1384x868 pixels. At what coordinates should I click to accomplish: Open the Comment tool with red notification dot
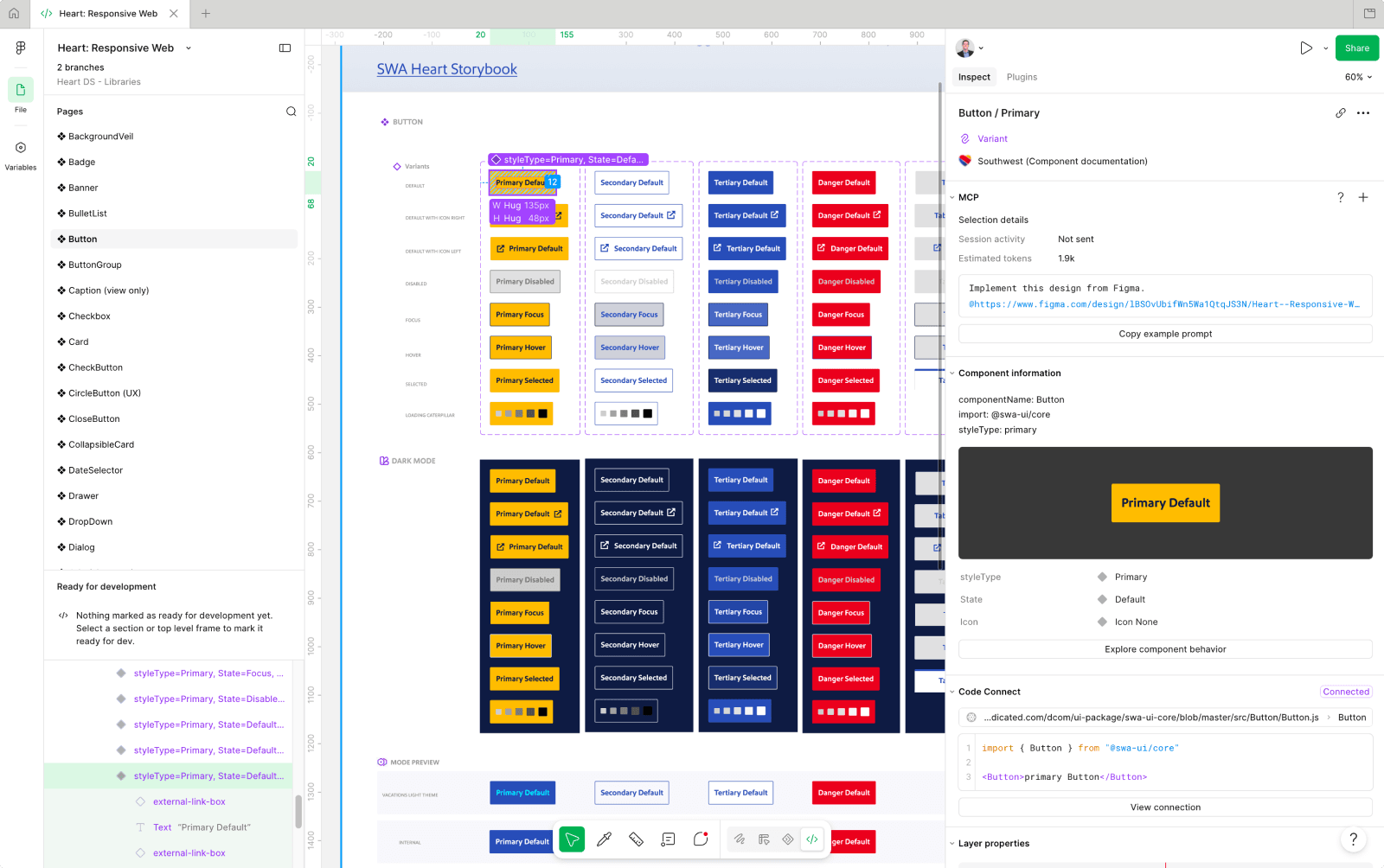click(x=701, y=839)
